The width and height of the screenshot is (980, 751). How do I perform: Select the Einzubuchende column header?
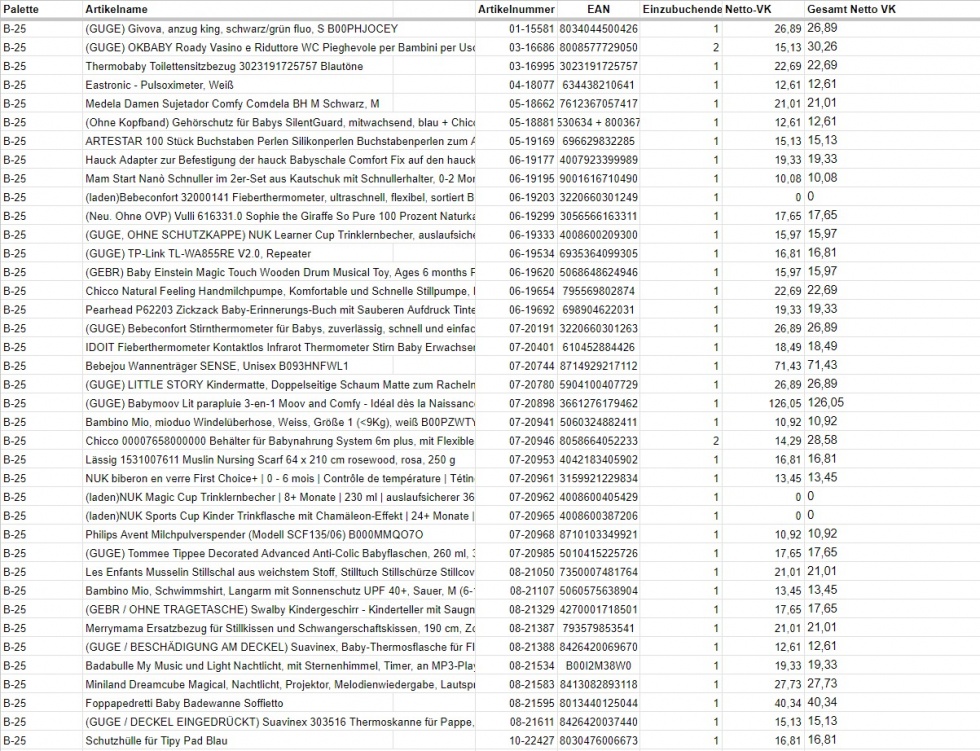(x=681, y=9)
